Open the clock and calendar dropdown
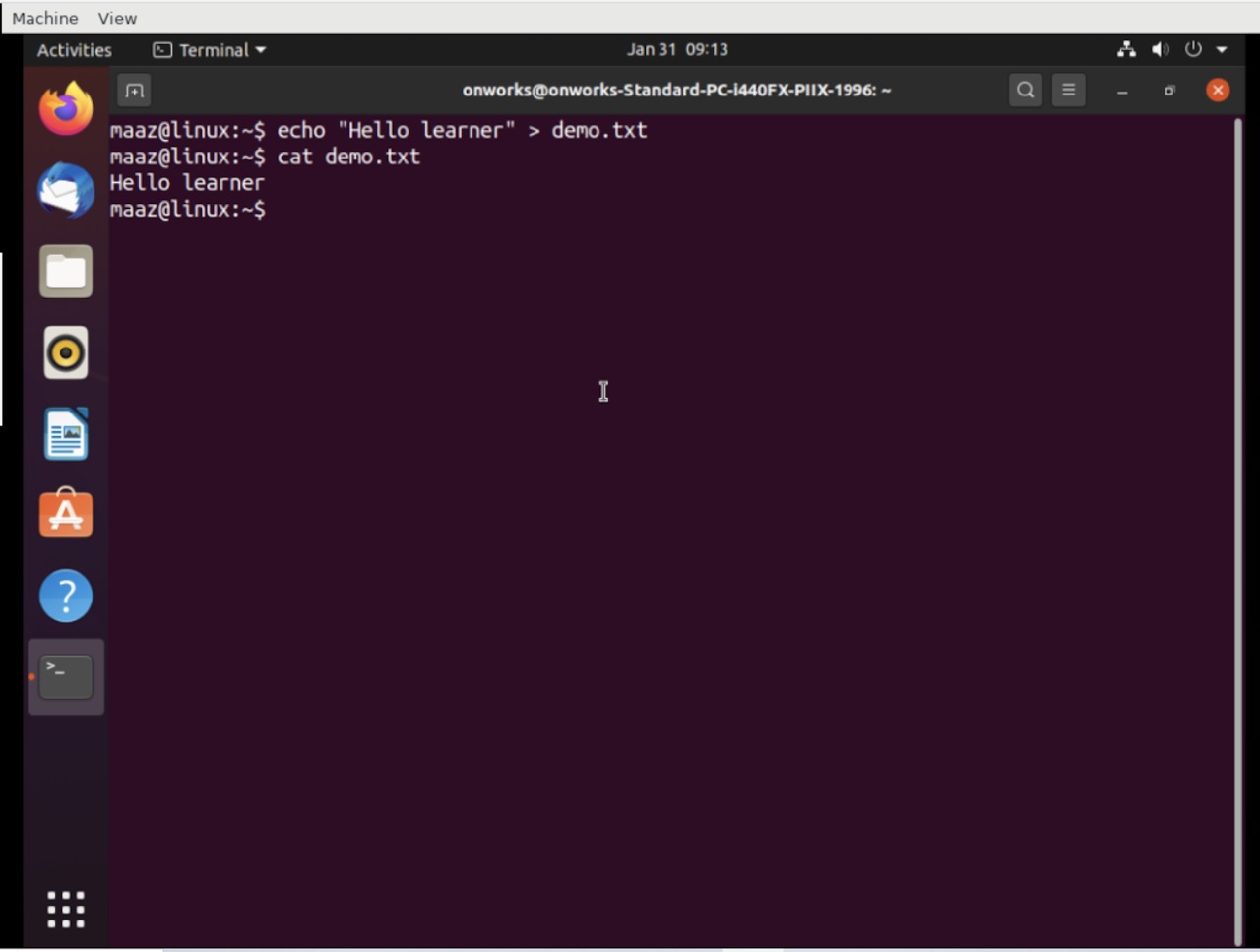This screenshot has width=1260, height=952. coord(677,49)
